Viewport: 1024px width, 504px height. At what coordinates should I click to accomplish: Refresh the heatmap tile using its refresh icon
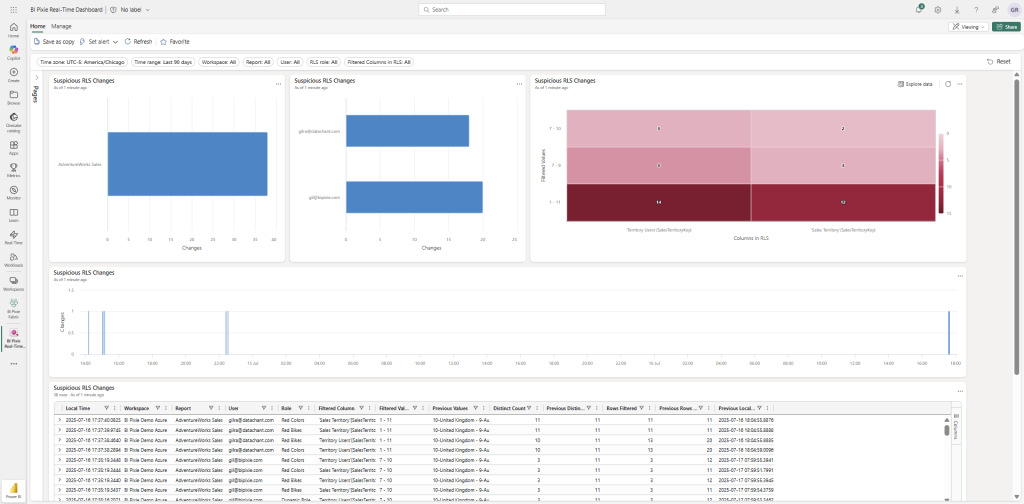click(948, 84)
